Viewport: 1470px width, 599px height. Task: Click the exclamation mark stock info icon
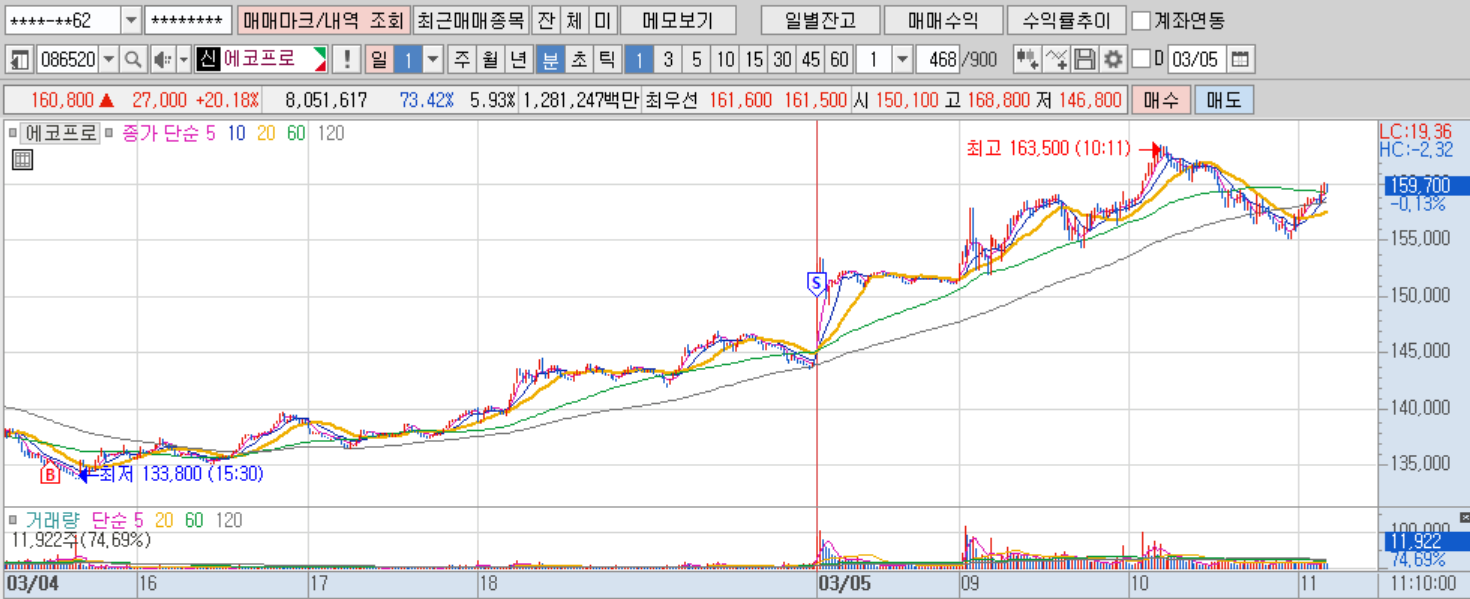(x=346, y=60)
